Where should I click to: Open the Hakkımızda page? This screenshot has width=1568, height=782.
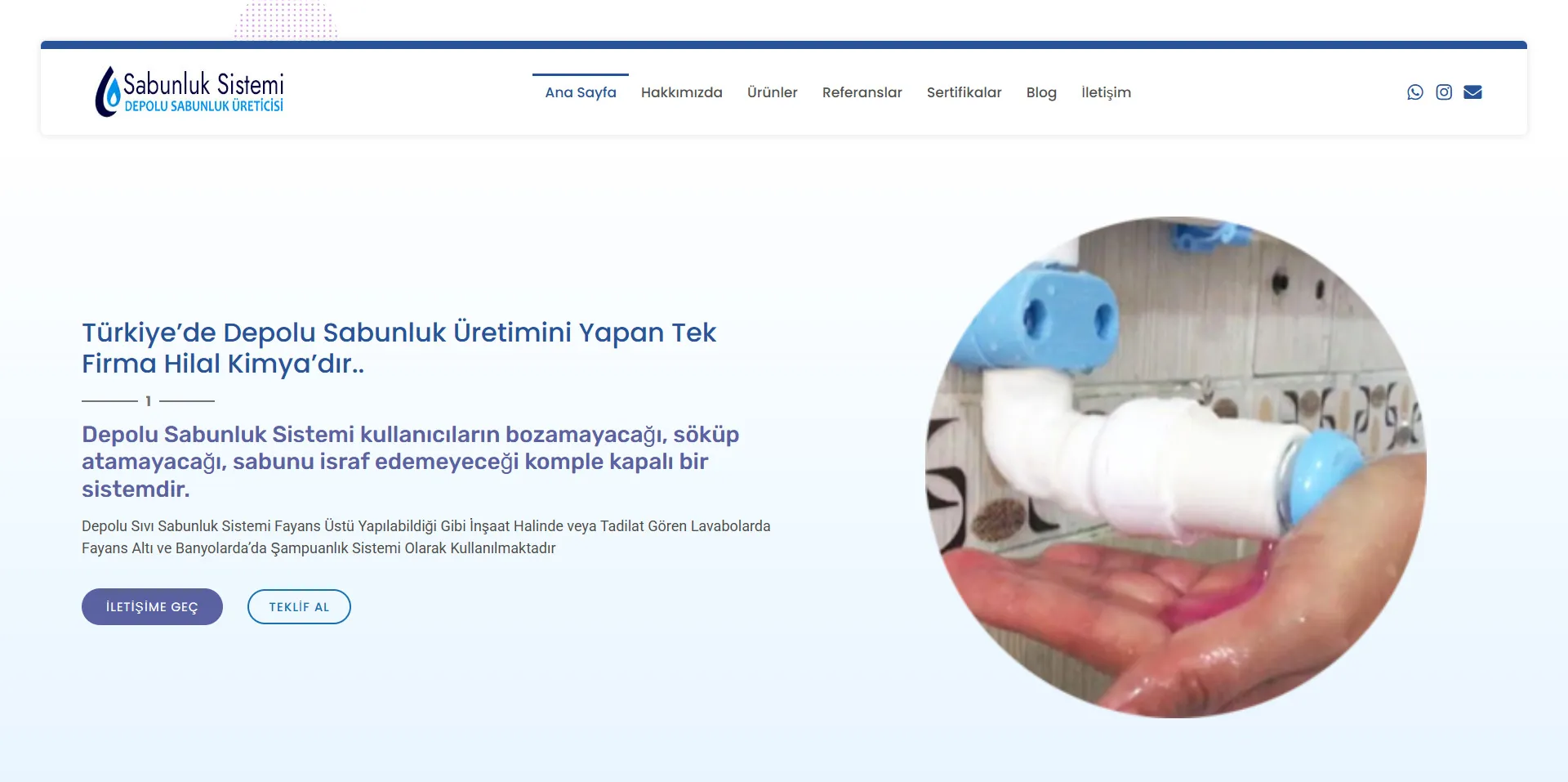click(682, 92)
